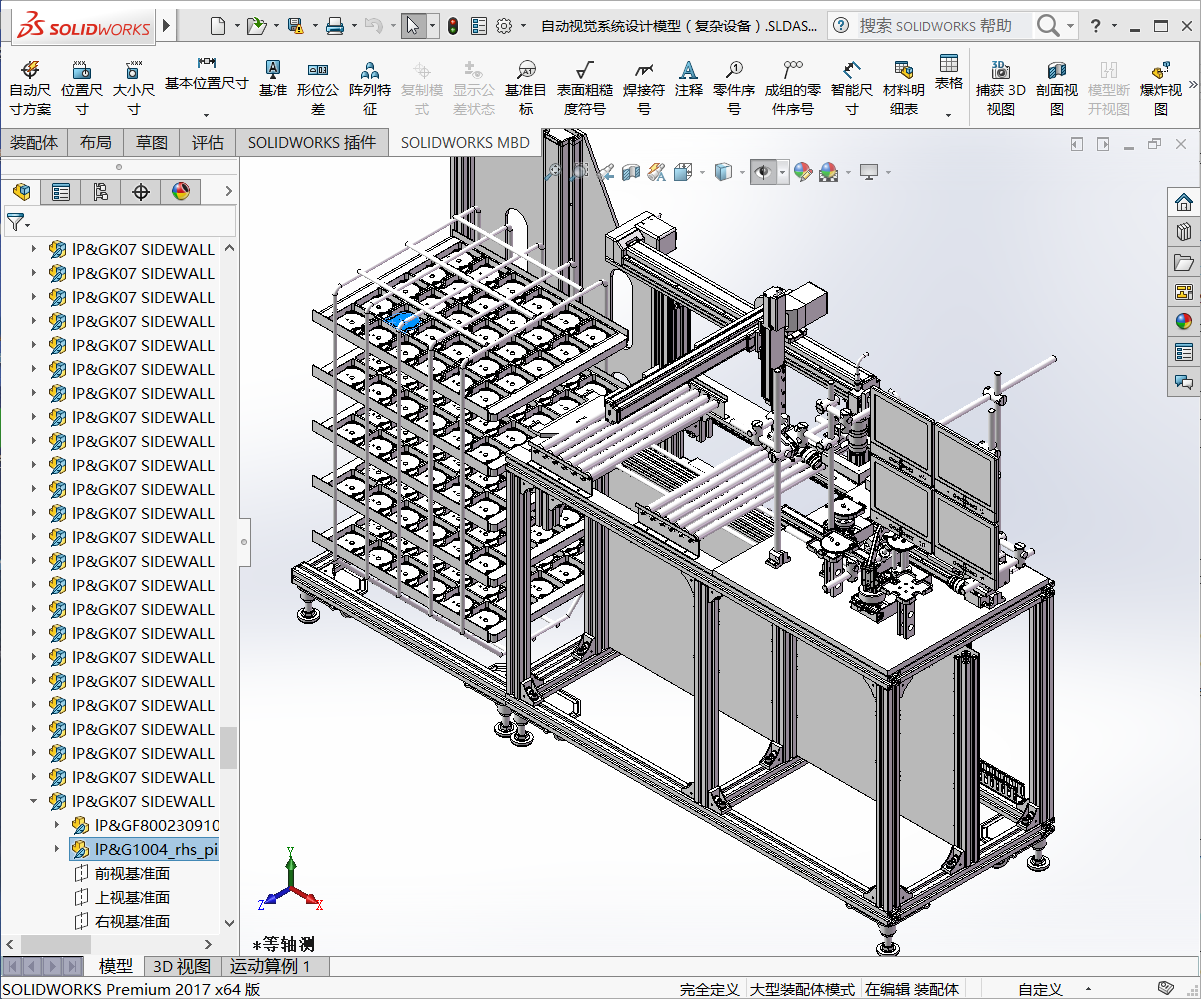Open the ConfigurationManager tab icon
This screenshot has height=999, width=1201.
point(100,191)
